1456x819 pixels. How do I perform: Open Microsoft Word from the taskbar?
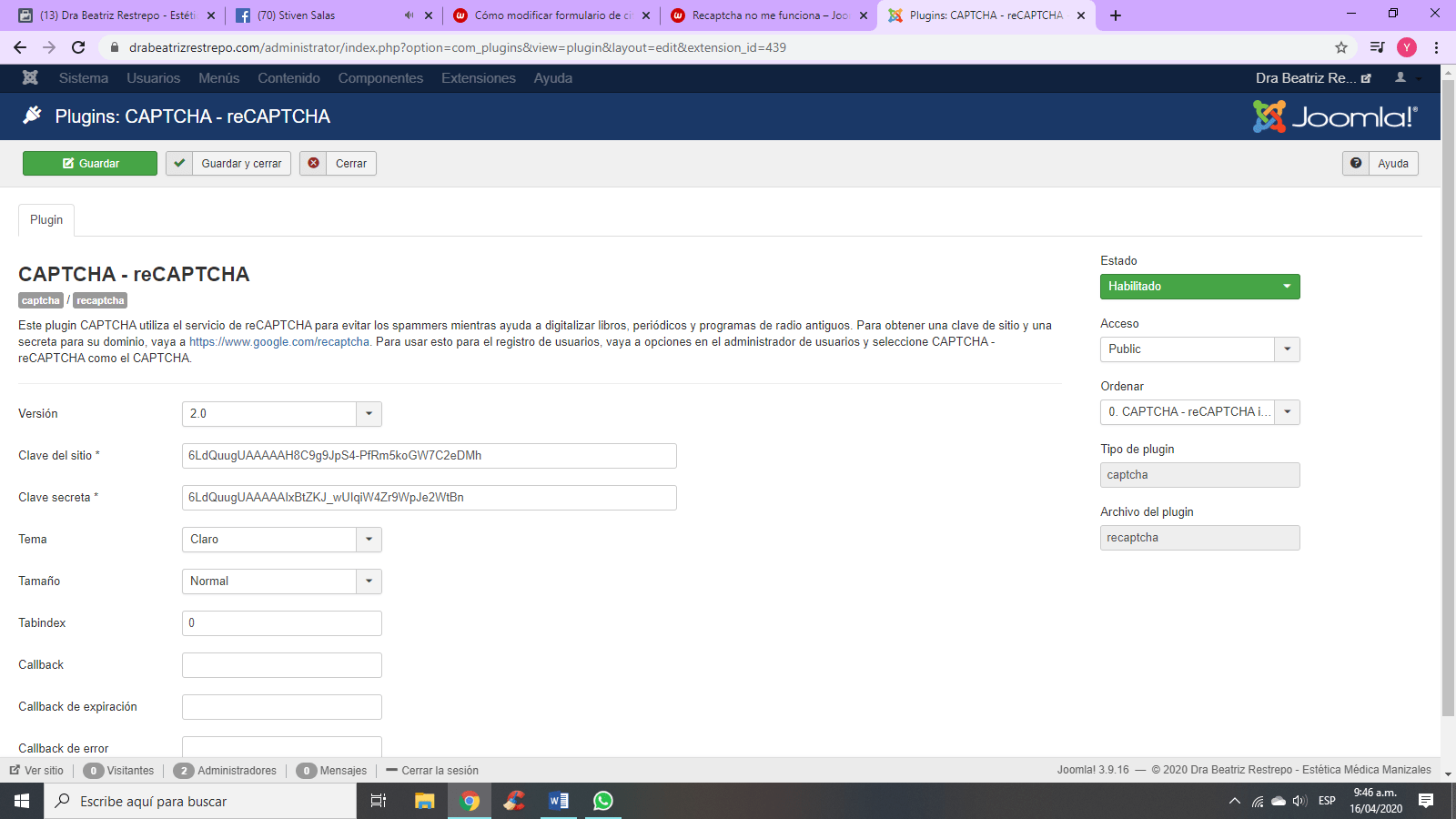(x=559, y=801)
